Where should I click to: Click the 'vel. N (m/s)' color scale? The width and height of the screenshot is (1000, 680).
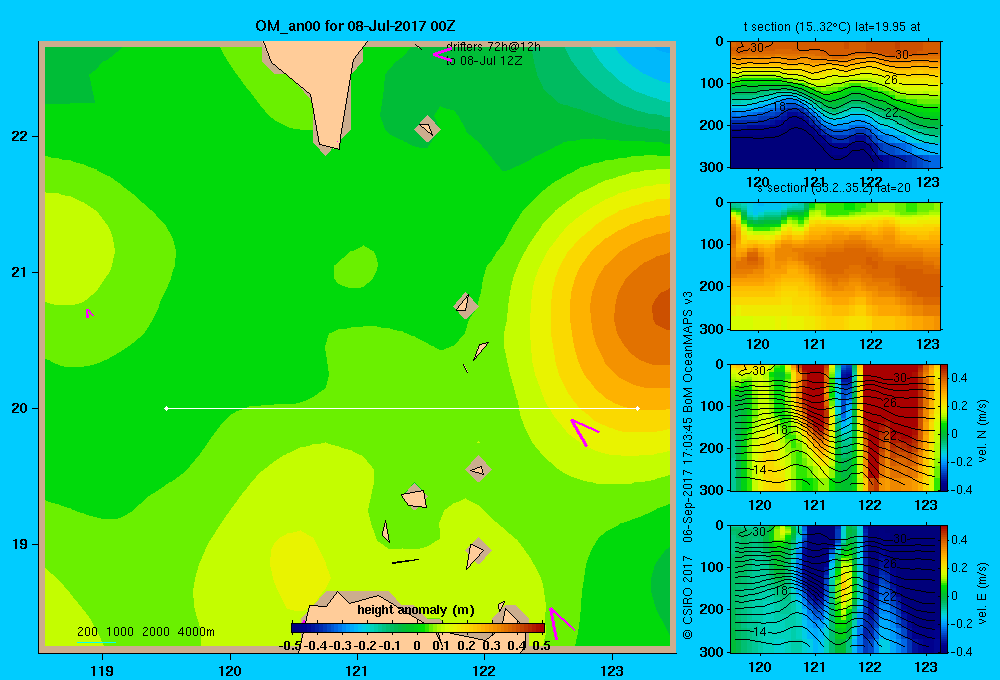point(945,427)
